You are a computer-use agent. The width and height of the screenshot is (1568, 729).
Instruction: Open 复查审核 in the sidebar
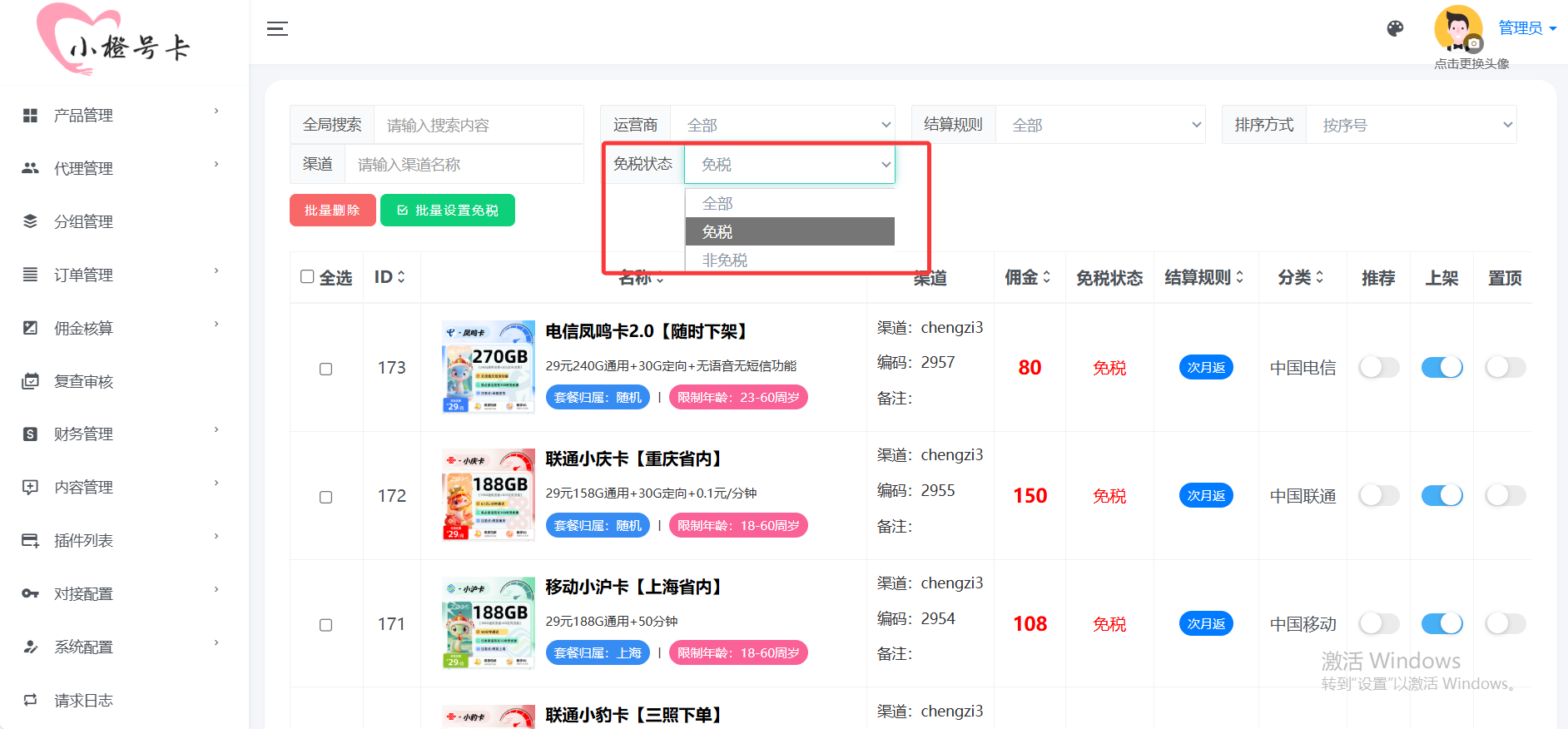click(x=83, y=381)
